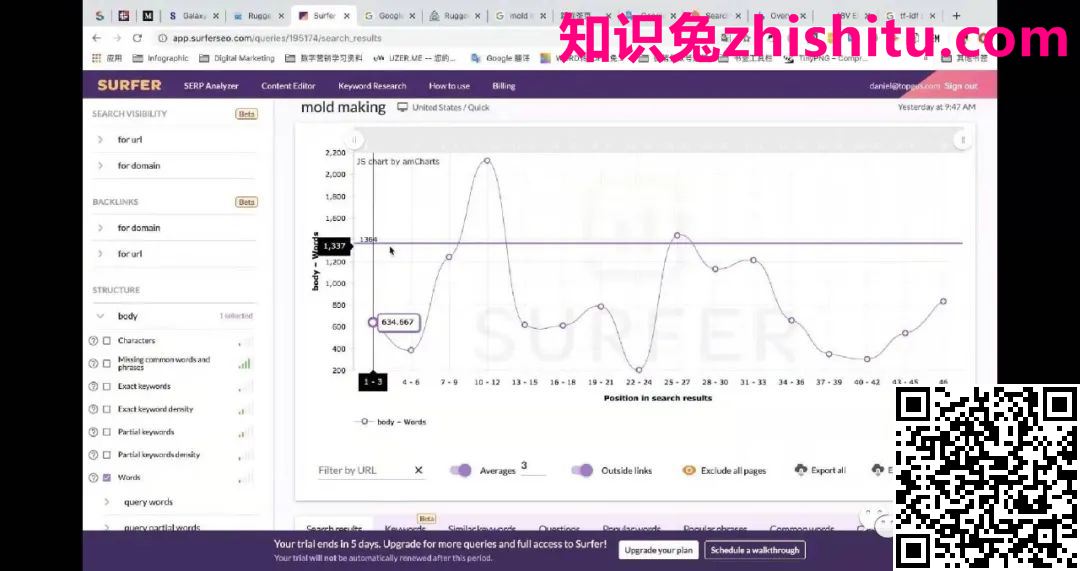Open help icon beside Partial keywords density
Image resolution: width=1080 pixels, height=571 pixels.
[x=94, y=455]
